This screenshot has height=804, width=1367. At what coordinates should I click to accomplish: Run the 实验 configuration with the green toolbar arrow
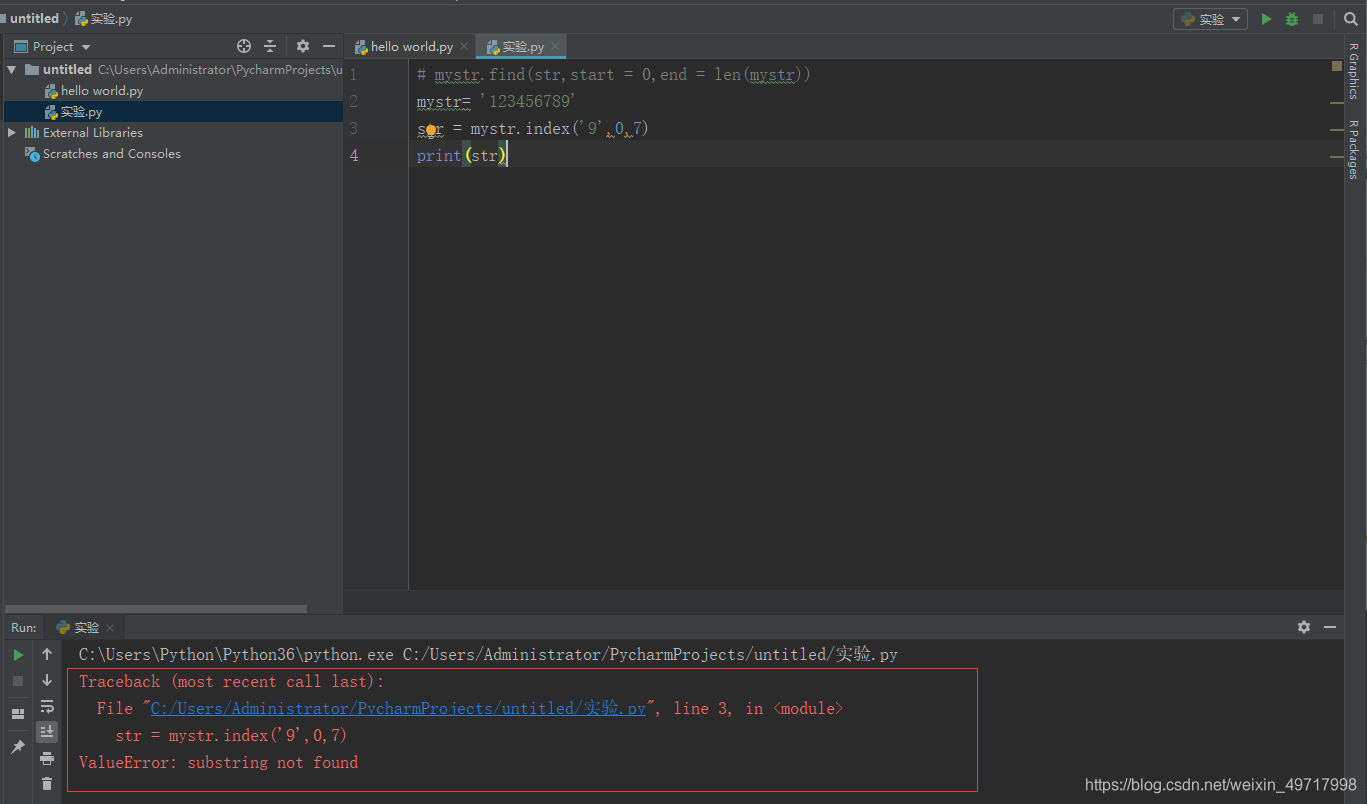(x=1266, y=19)
